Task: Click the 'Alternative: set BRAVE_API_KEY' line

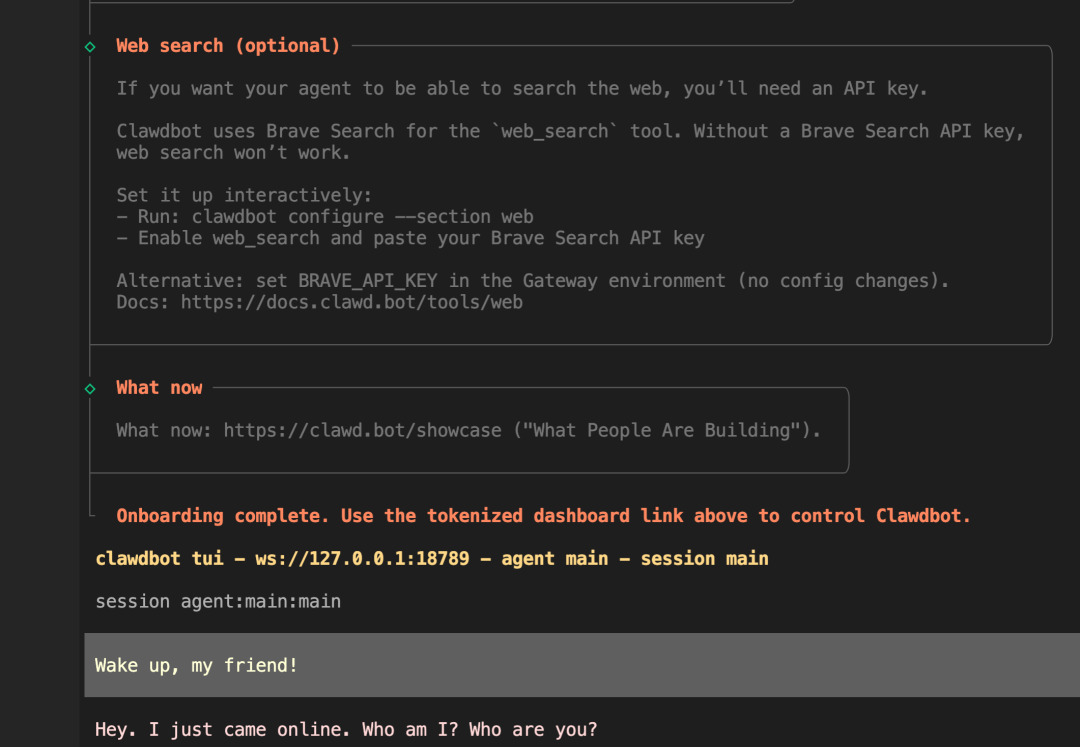Action: pyautogui.click(x=532, y=281)
